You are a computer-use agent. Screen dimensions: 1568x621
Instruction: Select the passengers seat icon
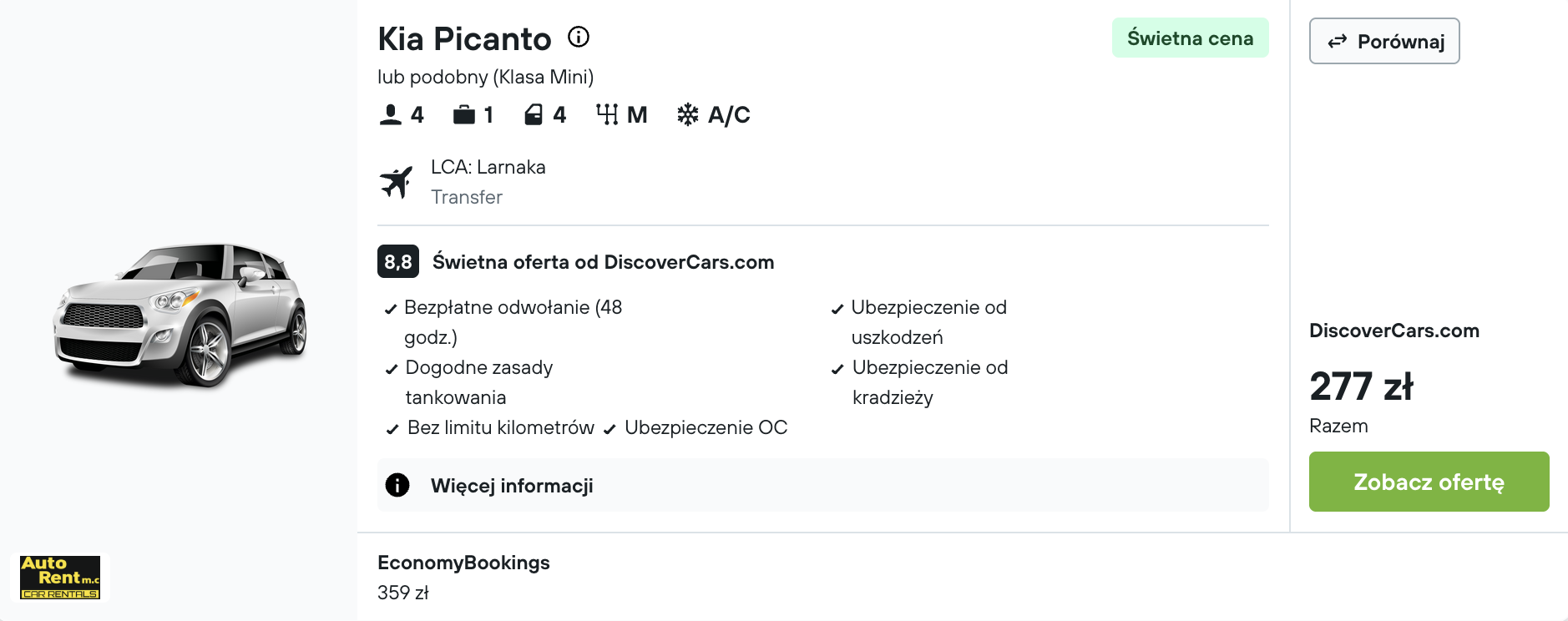390,114
